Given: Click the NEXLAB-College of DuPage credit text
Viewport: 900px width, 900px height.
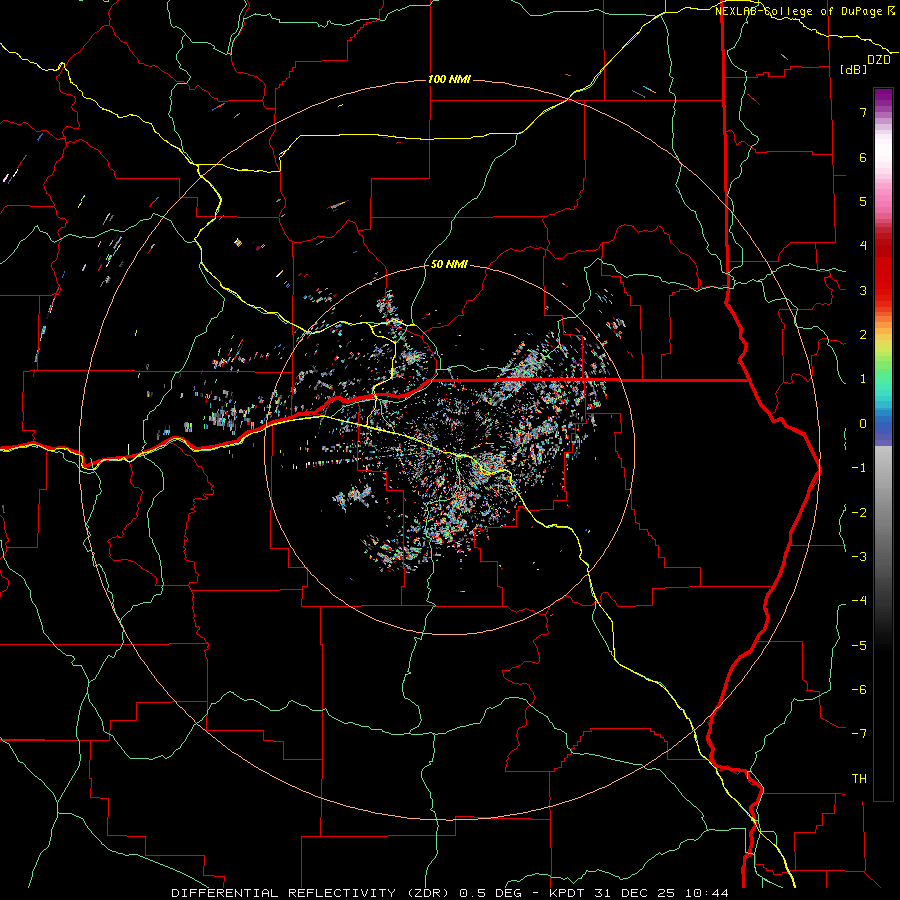Looking at the screenshot, I should (800, 11).
